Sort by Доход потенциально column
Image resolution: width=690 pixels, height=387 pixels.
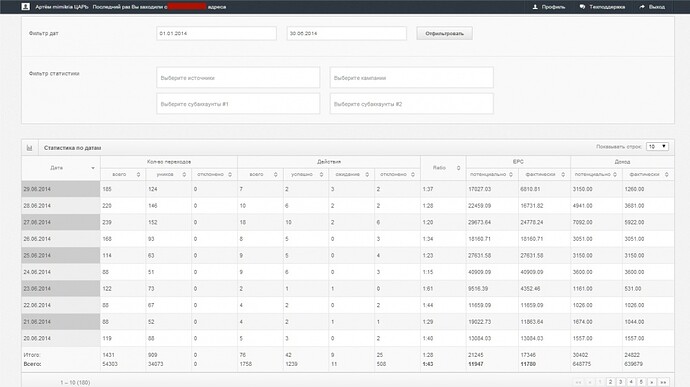tap(596, 175)
